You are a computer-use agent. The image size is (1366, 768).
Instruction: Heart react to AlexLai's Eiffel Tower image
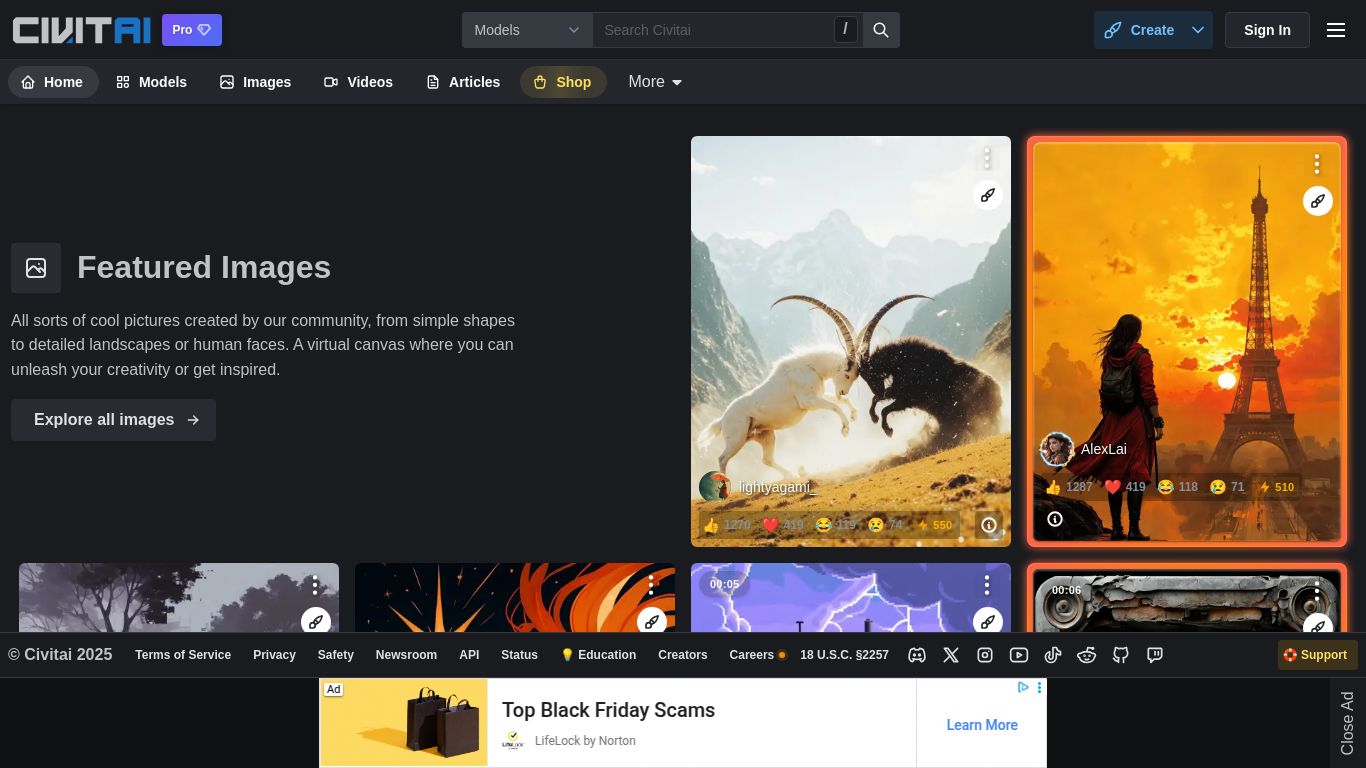(1125, 487)
